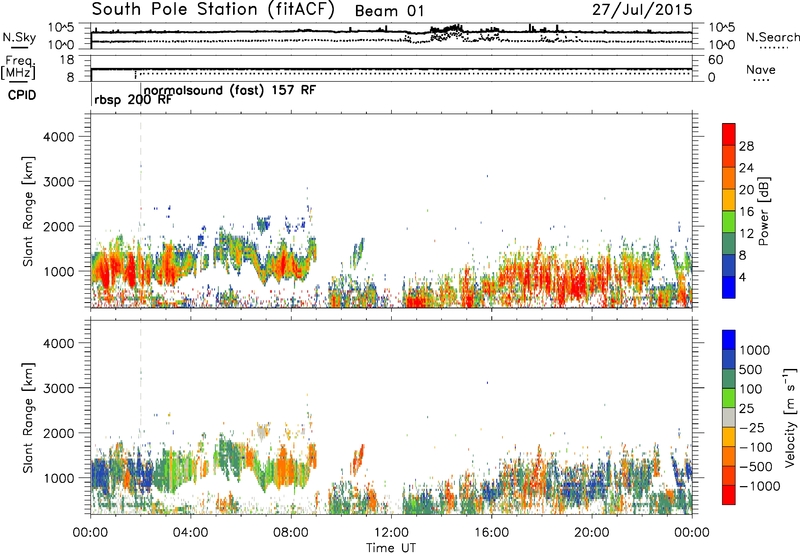Click the noise spike cluster near 14:00
Image resolution: width=800 pixels, height=554 pixels.
pos(446,32)
